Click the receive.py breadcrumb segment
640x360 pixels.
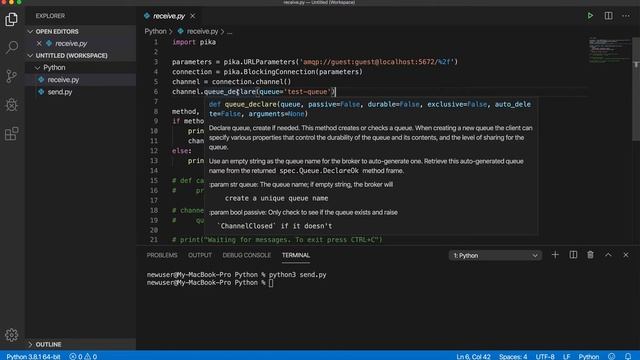pos(202,31)
